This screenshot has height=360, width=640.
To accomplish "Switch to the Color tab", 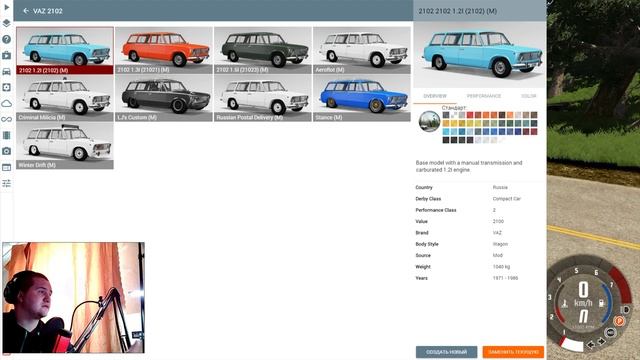I will click(x=529, y=96).
